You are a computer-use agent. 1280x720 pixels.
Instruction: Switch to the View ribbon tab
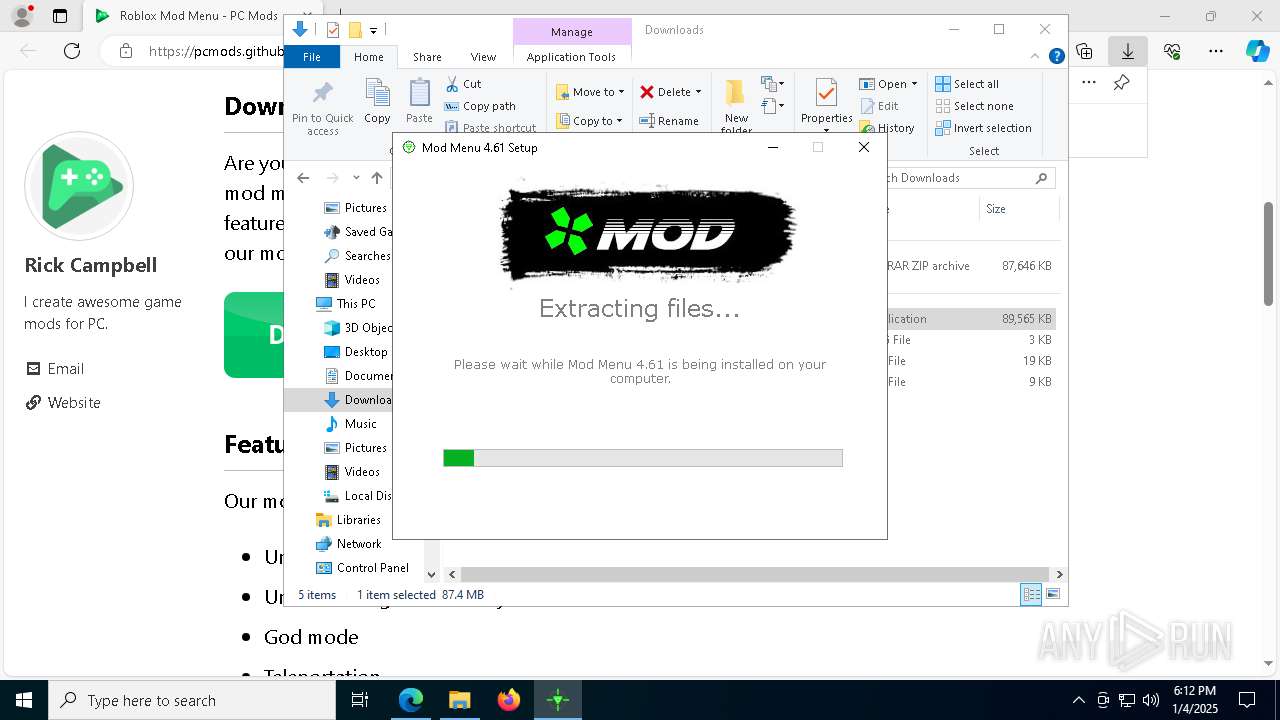[483, 57]
